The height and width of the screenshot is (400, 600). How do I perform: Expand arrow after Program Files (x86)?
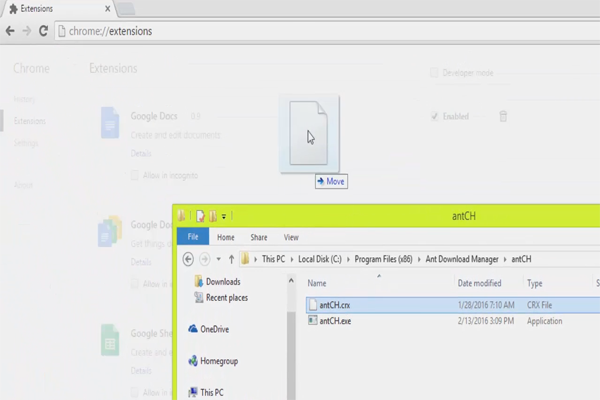point(419,260)
